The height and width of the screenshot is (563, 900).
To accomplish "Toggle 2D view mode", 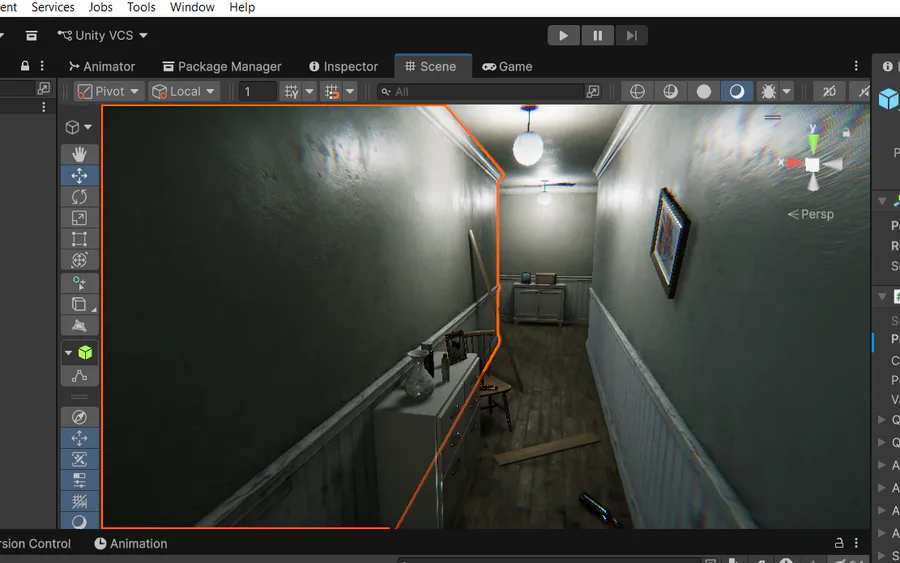I will point(829,91).
